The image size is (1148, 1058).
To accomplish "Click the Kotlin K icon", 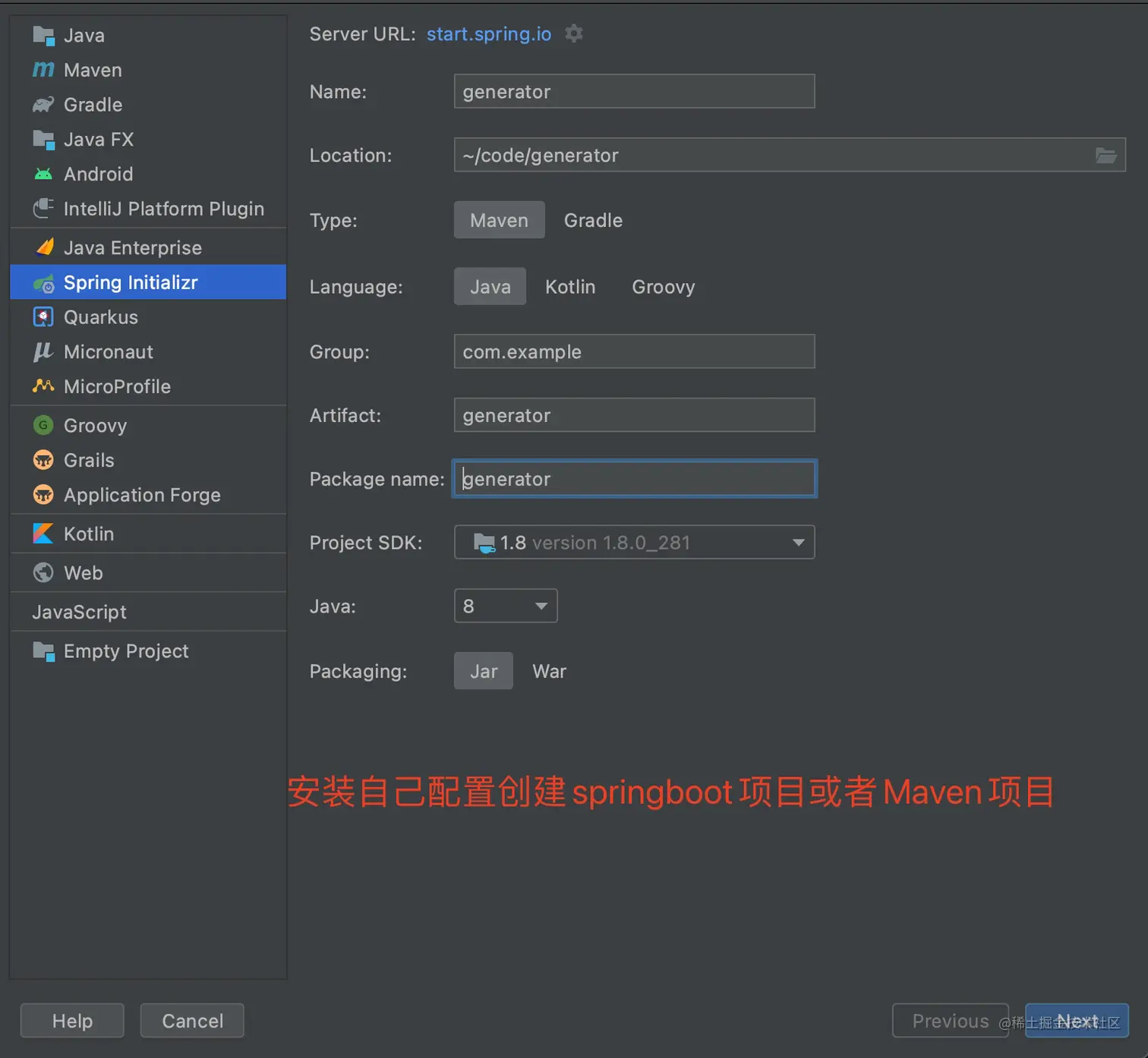I will point(43,534).
